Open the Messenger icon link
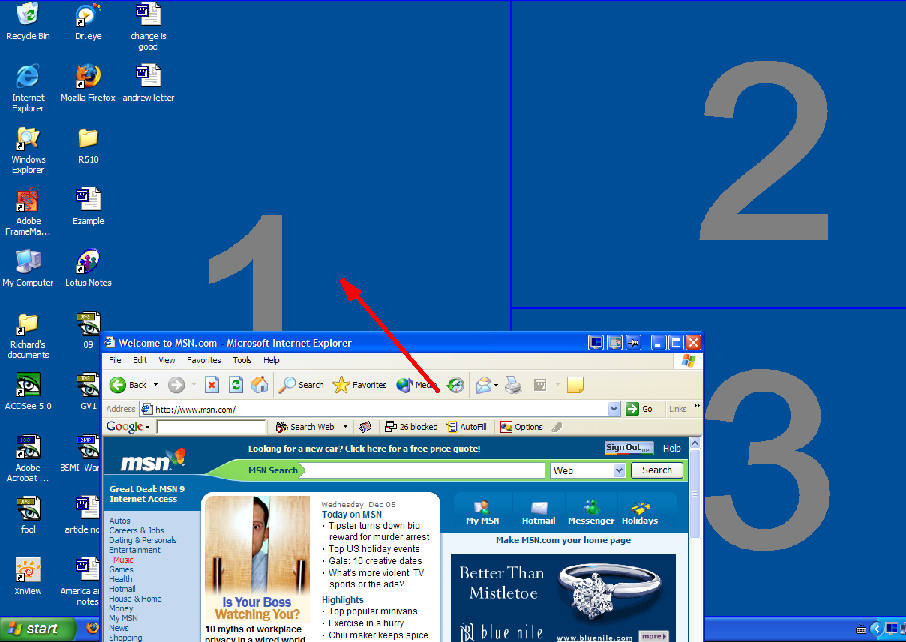Screen dimensions: 906x642 click(591, 513)
